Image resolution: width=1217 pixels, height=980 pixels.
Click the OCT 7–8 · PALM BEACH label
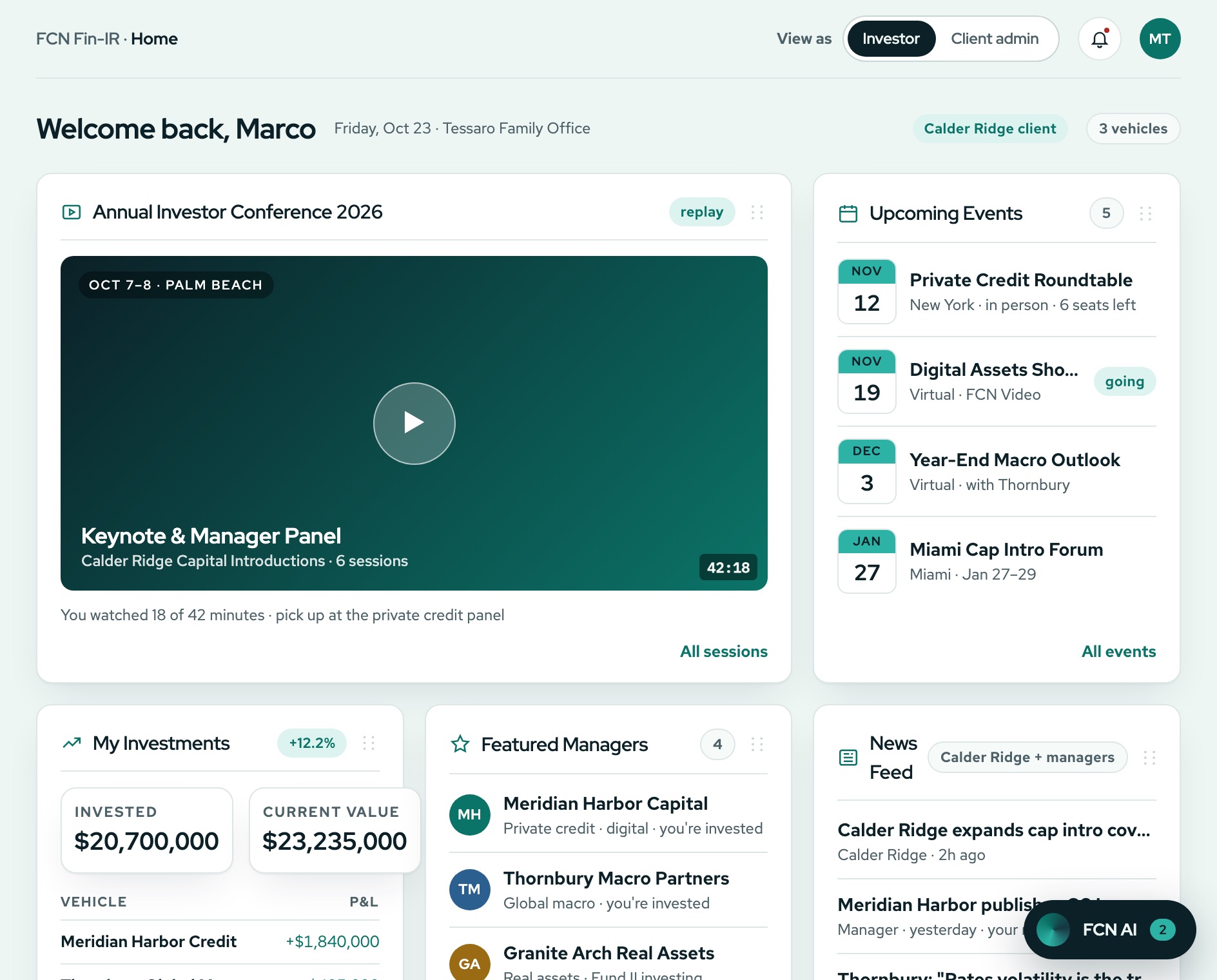[x=176, y=285]
